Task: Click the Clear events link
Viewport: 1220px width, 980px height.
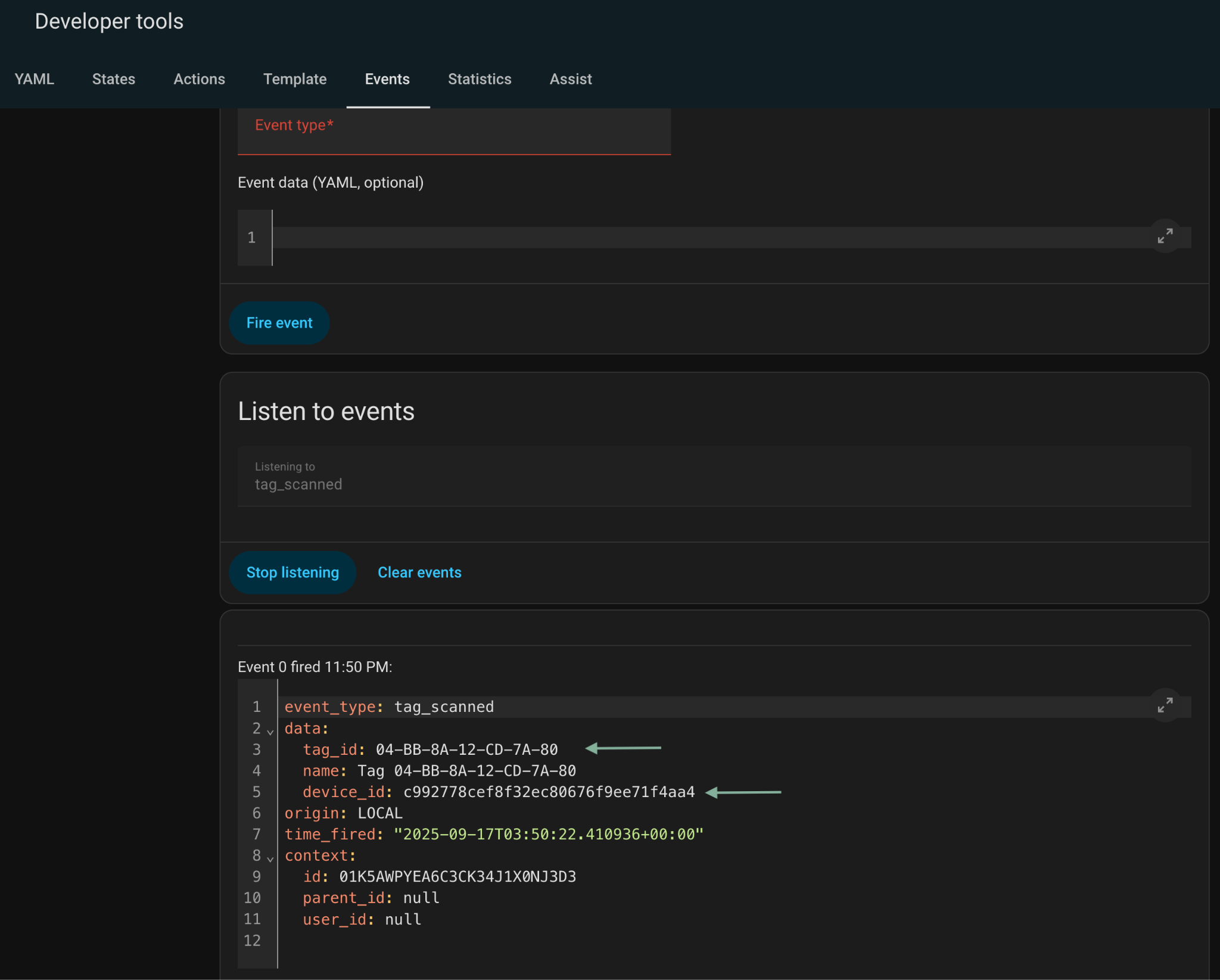Action: click(419, 573)
